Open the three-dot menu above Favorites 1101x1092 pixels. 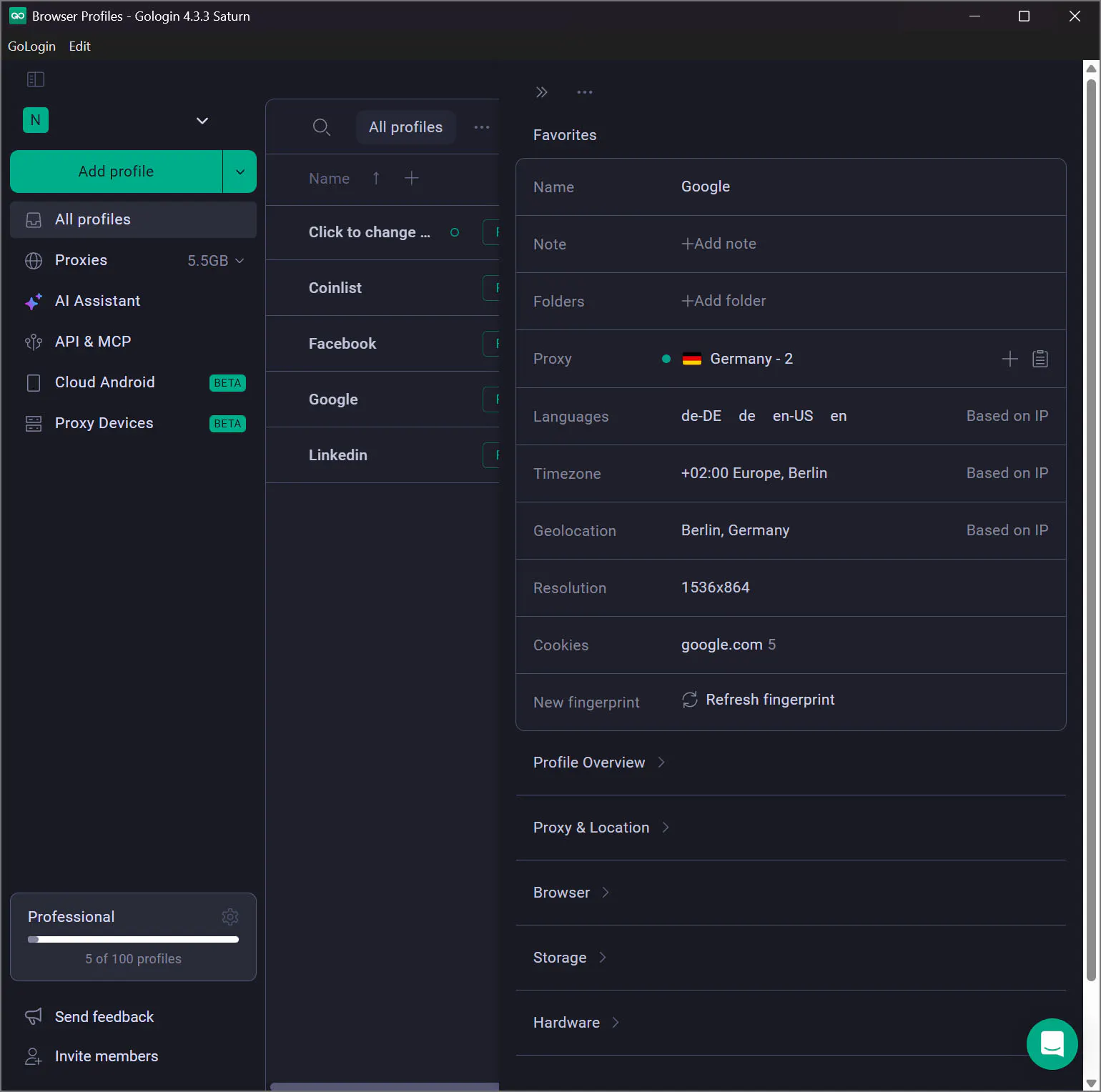585,92
